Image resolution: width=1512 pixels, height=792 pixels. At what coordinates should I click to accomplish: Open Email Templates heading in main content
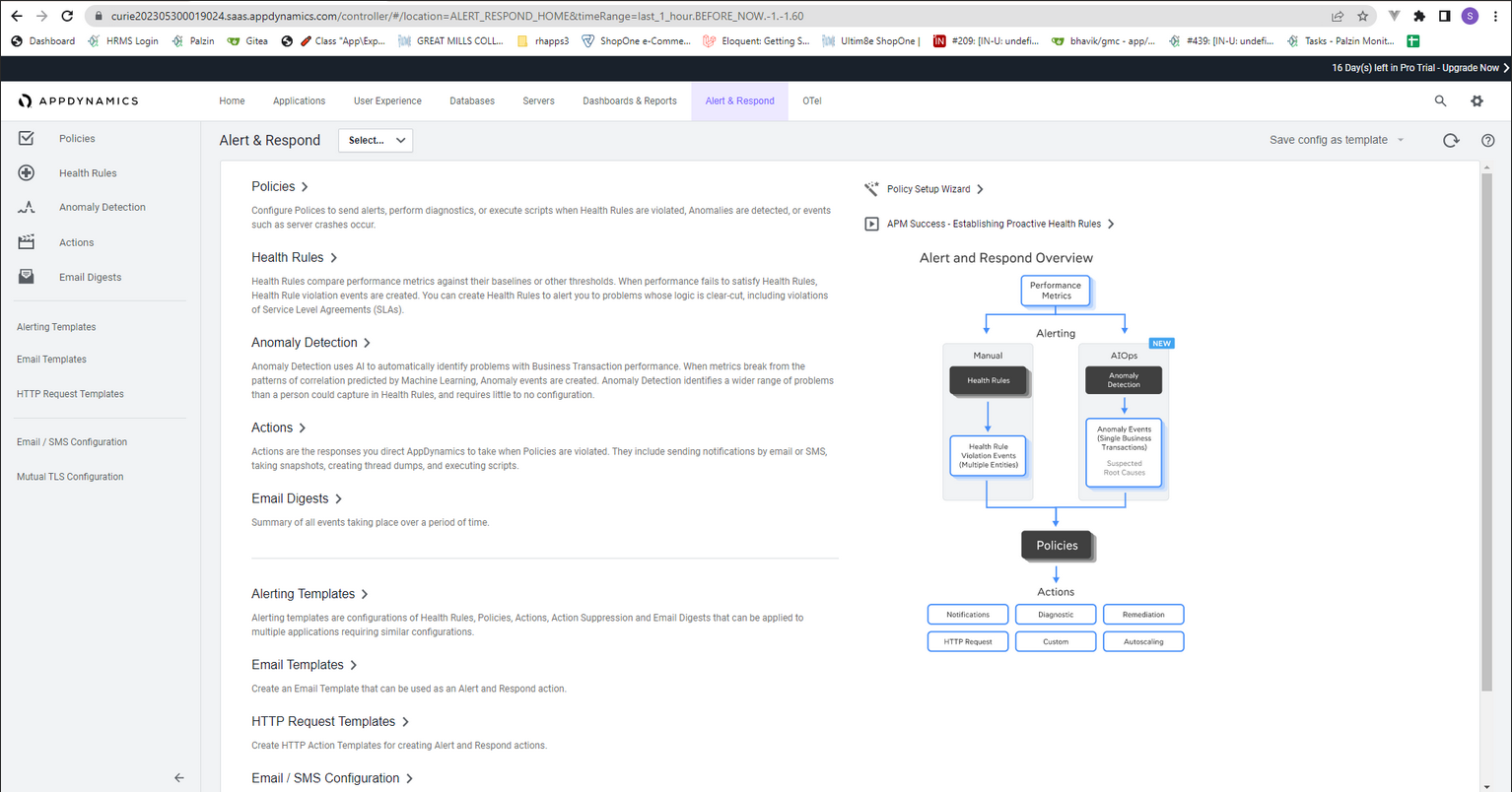click(298, 665)
